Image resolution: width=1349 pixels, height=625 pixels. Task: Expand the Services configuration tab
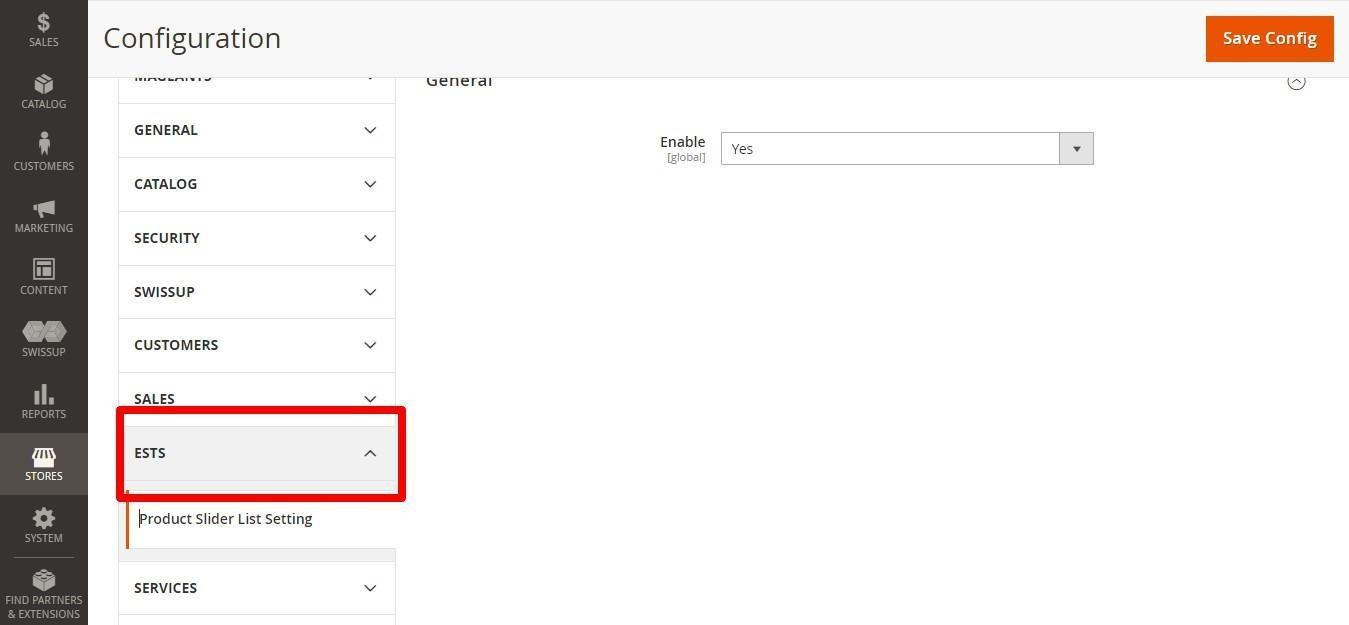[256, 588]
